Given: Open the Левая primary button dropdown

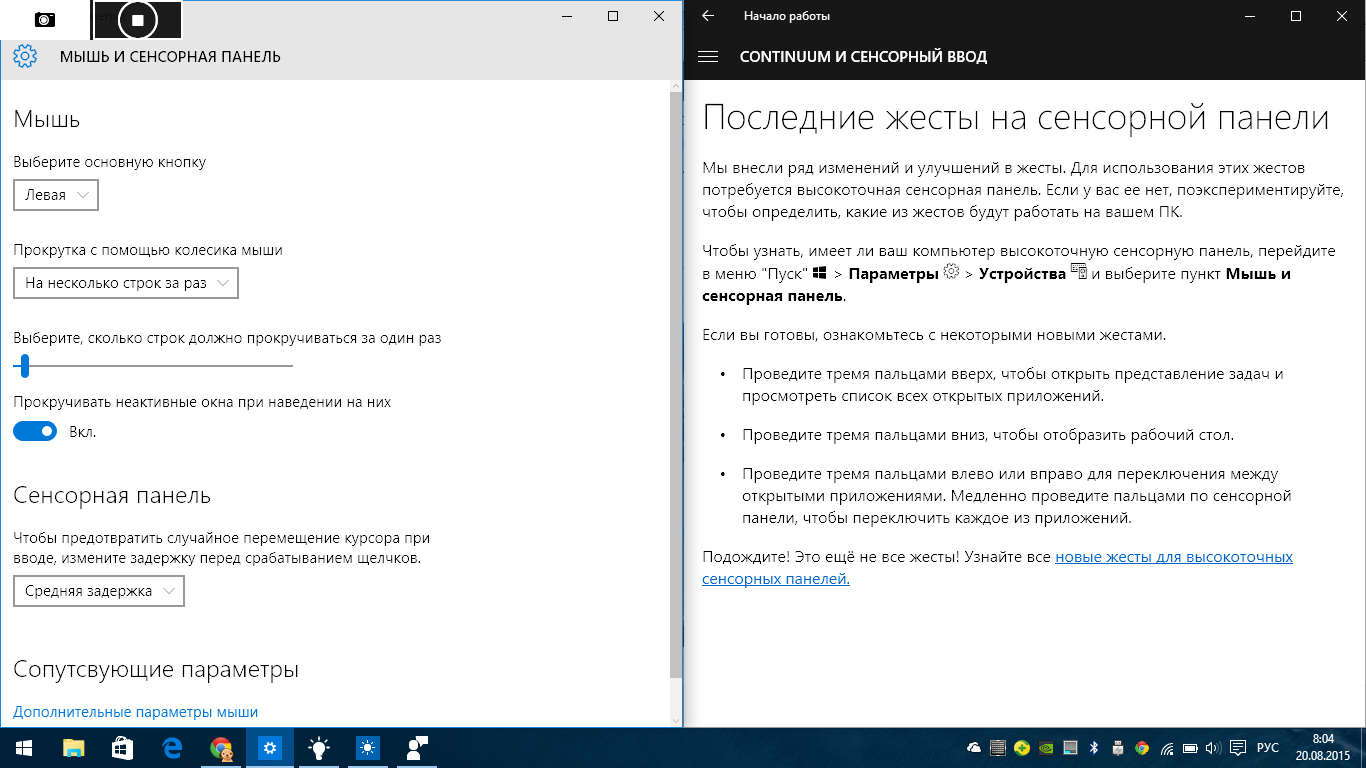Looking at the screenshot, I should click(x=56, y=195).
